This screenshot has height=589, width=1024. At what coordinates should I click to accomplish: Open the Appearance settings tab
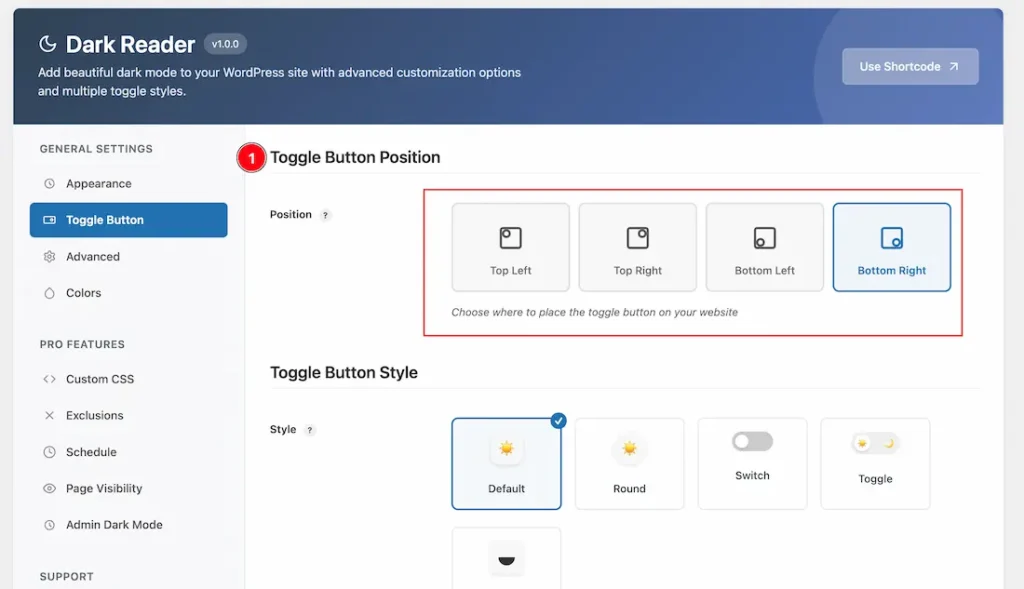tap(129, 183)
